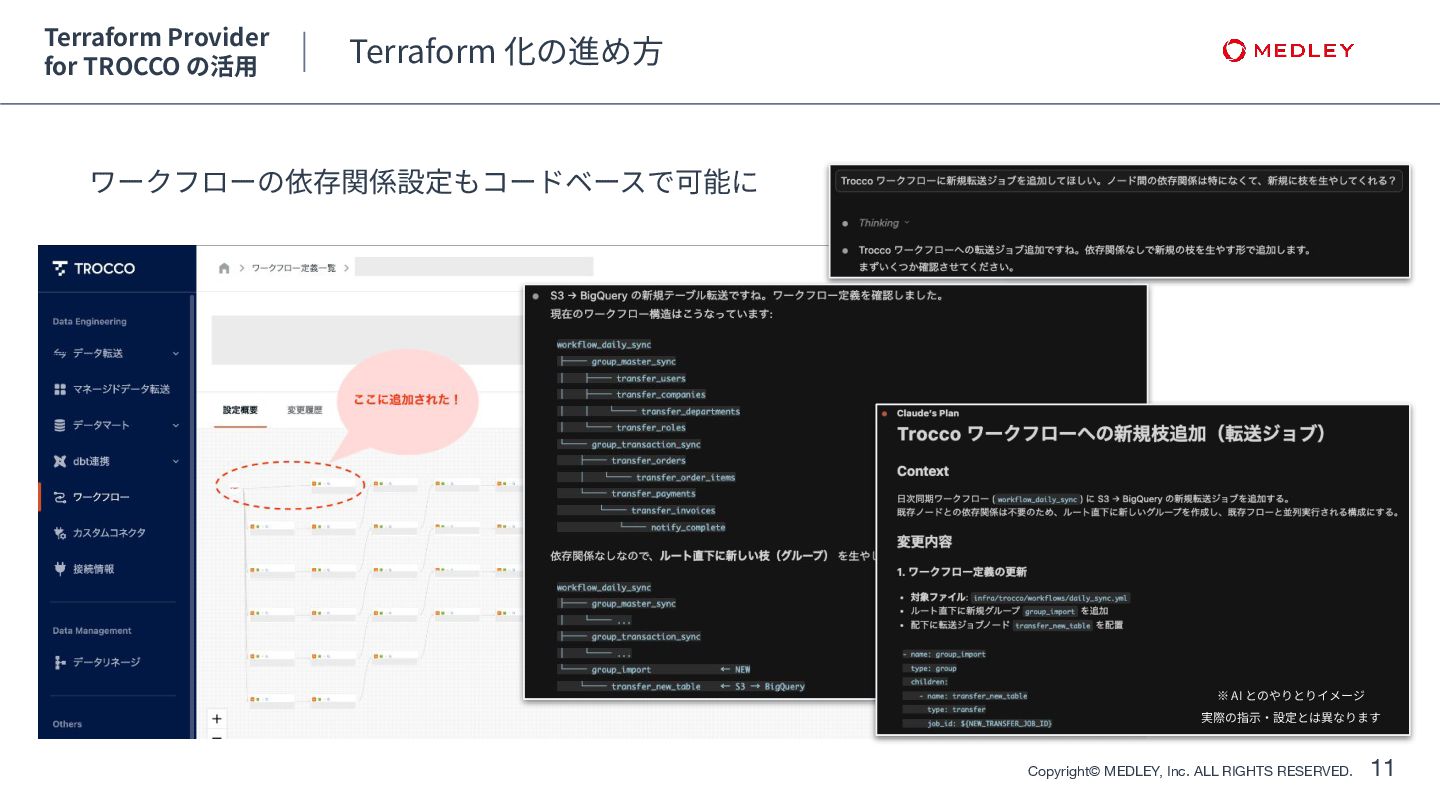The height and width of the screenshot is (810, 1440).
Task: Expand the データ転送 chevron
Action: pos(175,353)
